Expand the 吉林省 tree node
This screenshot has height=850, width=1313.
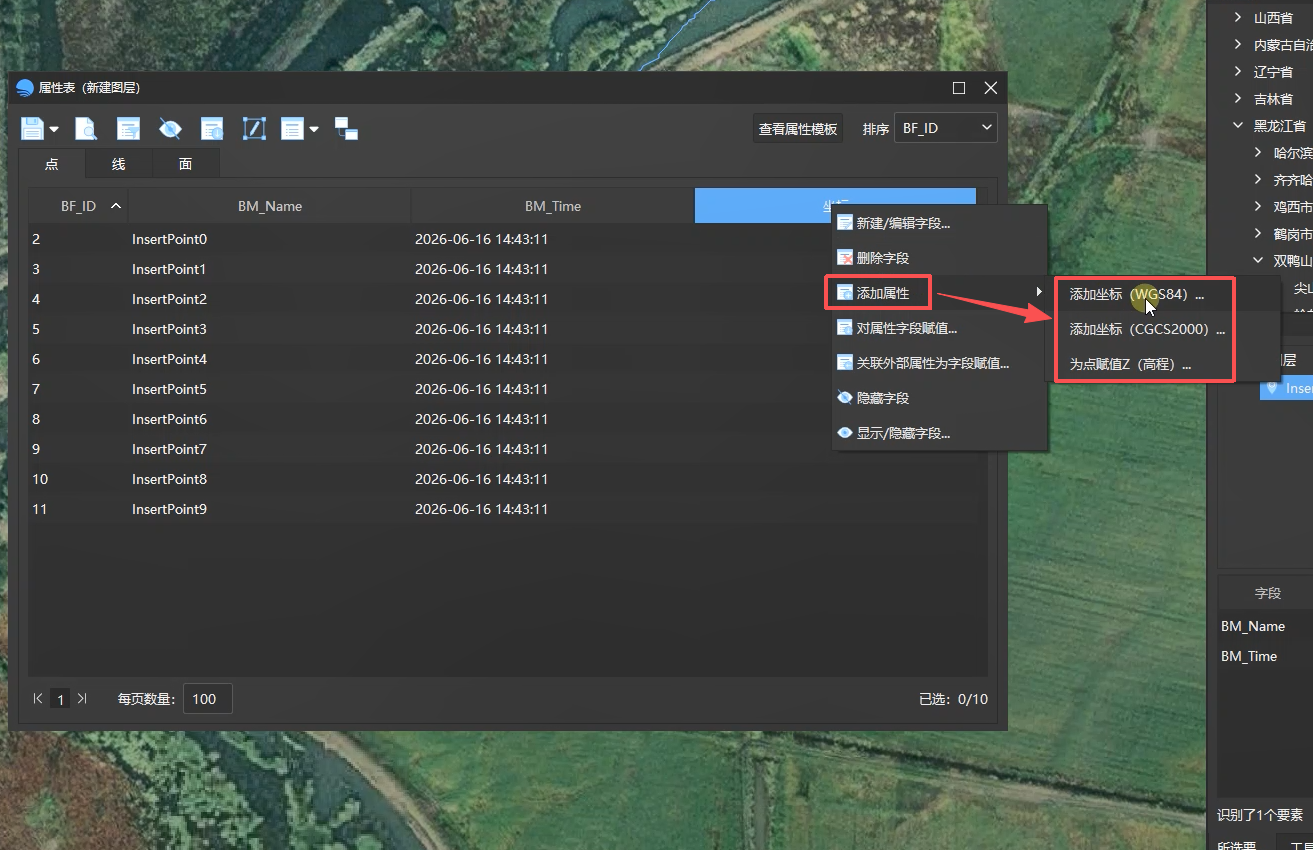pyautogui.click(x=1238, y=99)
